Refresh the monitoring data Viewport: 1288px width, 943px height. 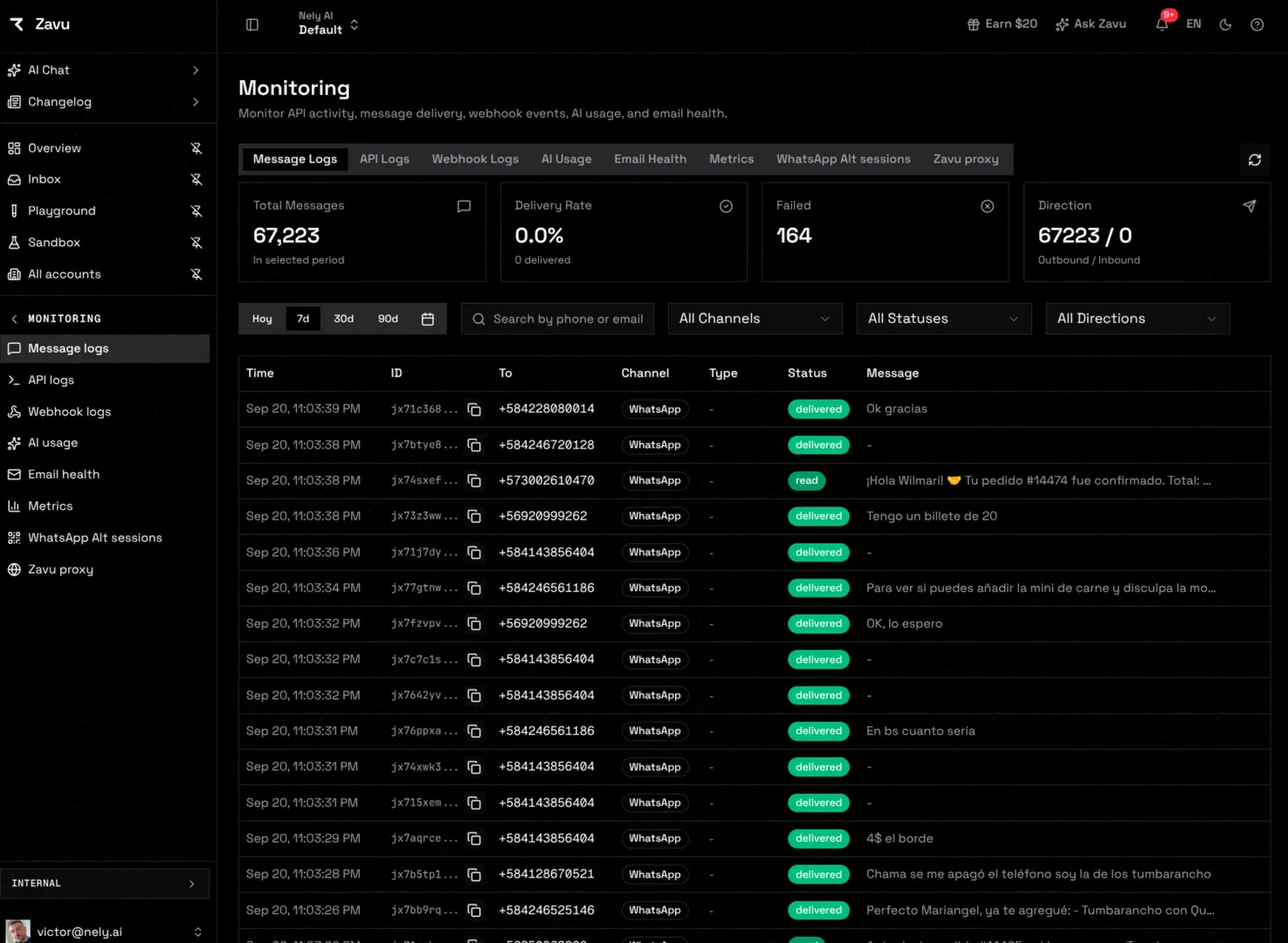[1255, 160]
